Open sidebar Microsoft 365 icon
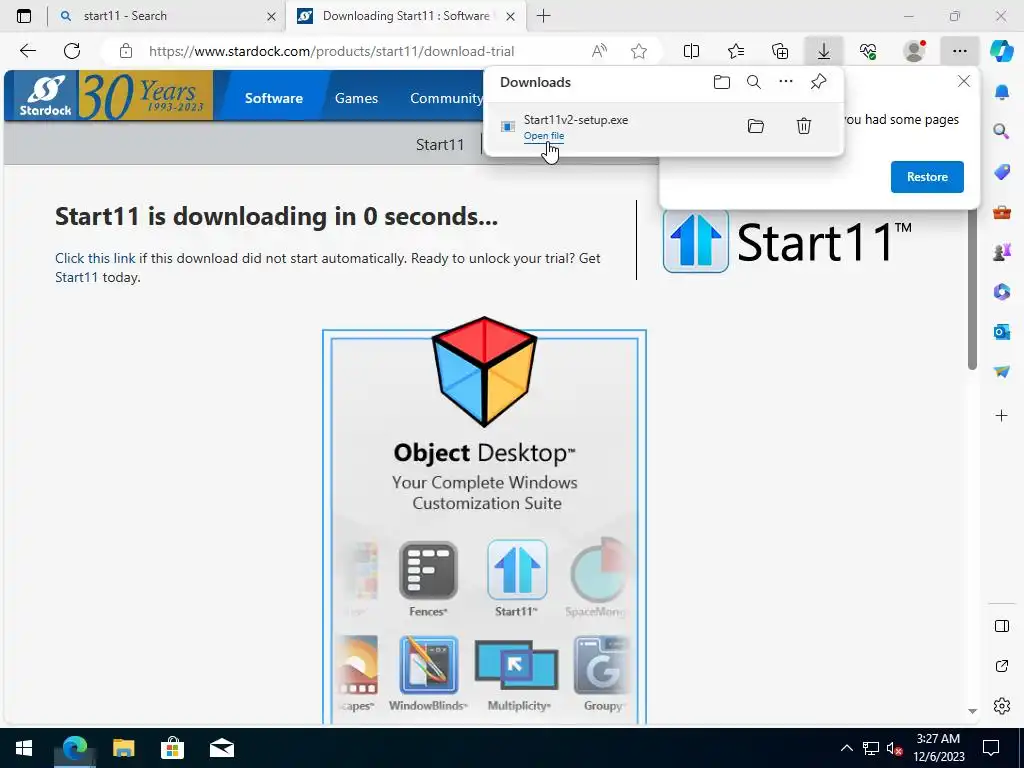Viewport: 1024px width, 768px height. pos(1002,291)
